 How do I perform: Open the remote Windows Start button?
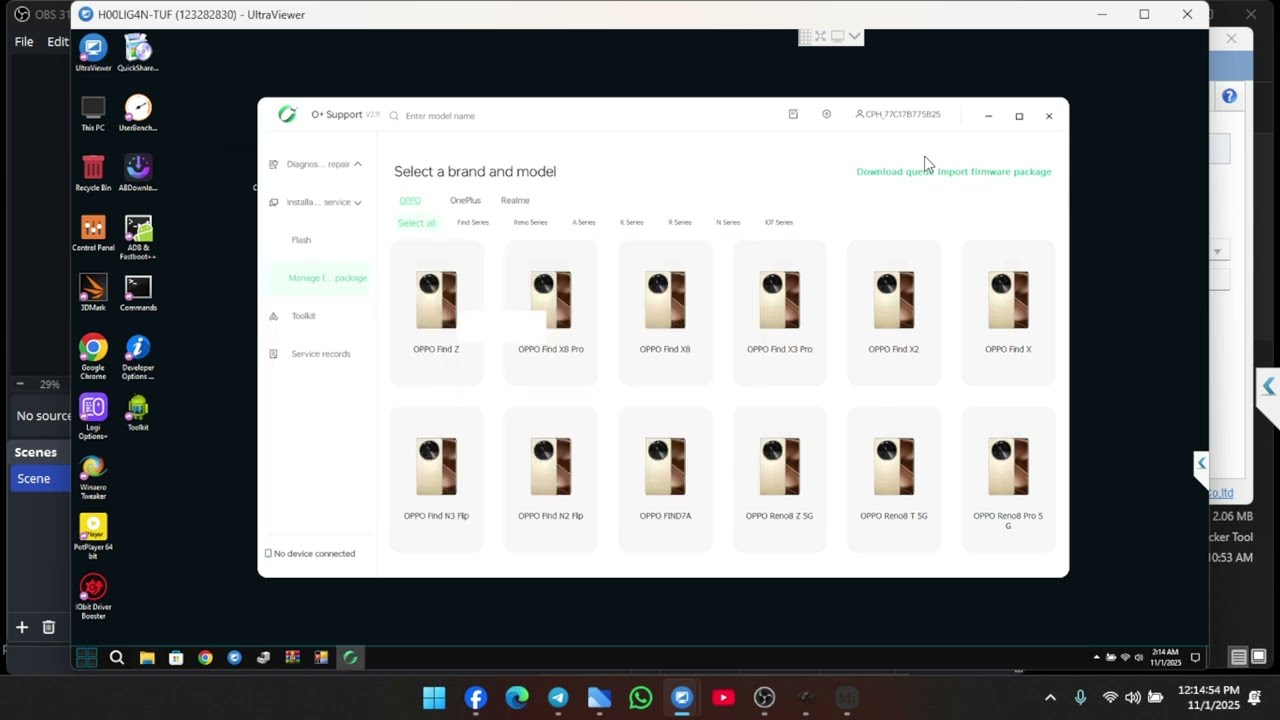pyautogui.click(x=86, y=657)
